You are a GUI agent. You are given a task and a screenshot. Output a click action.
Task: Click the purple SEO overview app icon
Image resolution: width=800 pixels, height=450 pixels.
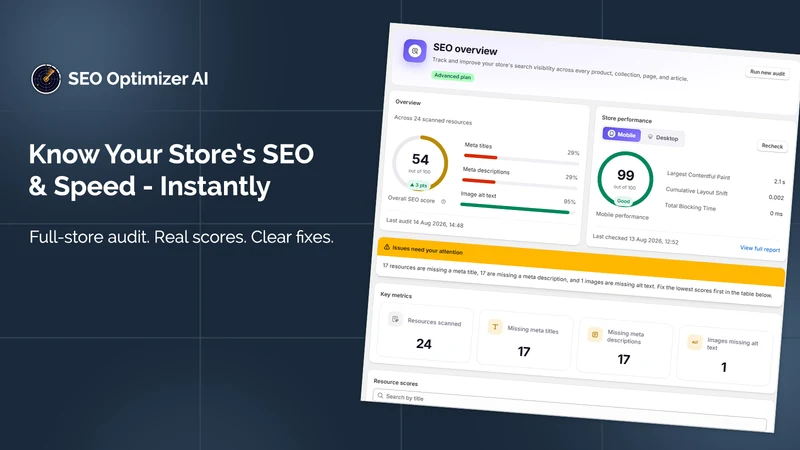pyautogui.click(x=415, y=51)
